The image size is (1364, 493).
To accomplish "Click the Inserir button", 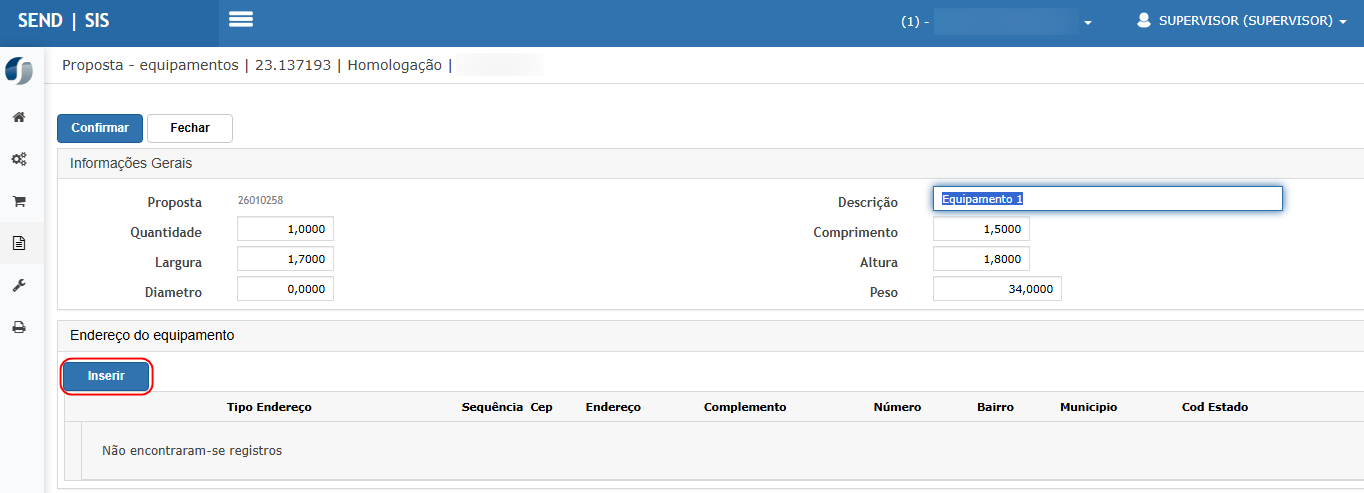I will [x=107, y=376].
